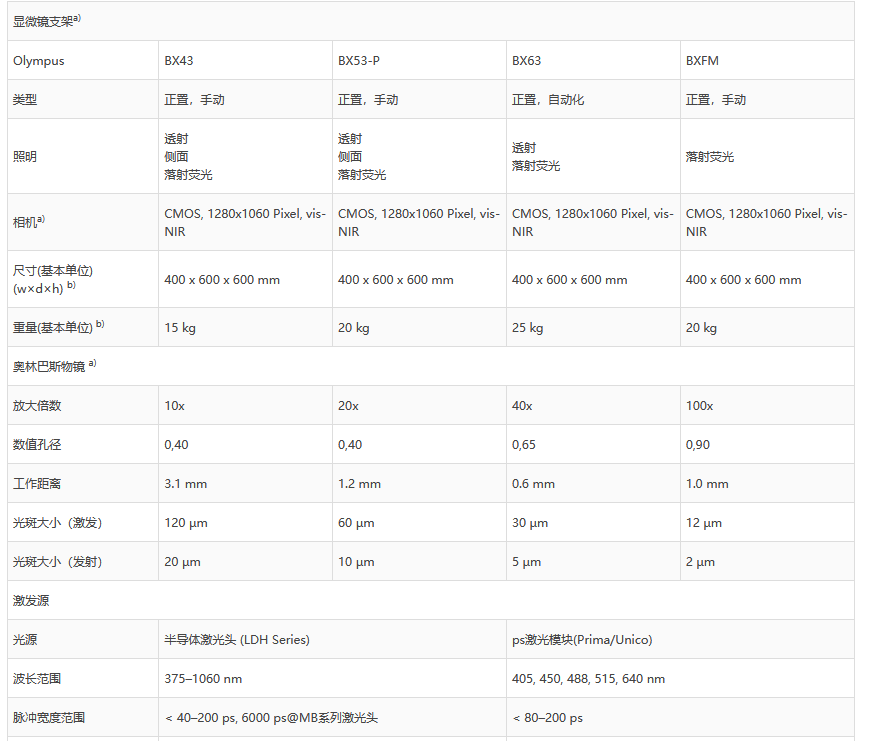Click the "激发源" section header
Viewport: 869px width, 741px height.
tap(31, 601)
